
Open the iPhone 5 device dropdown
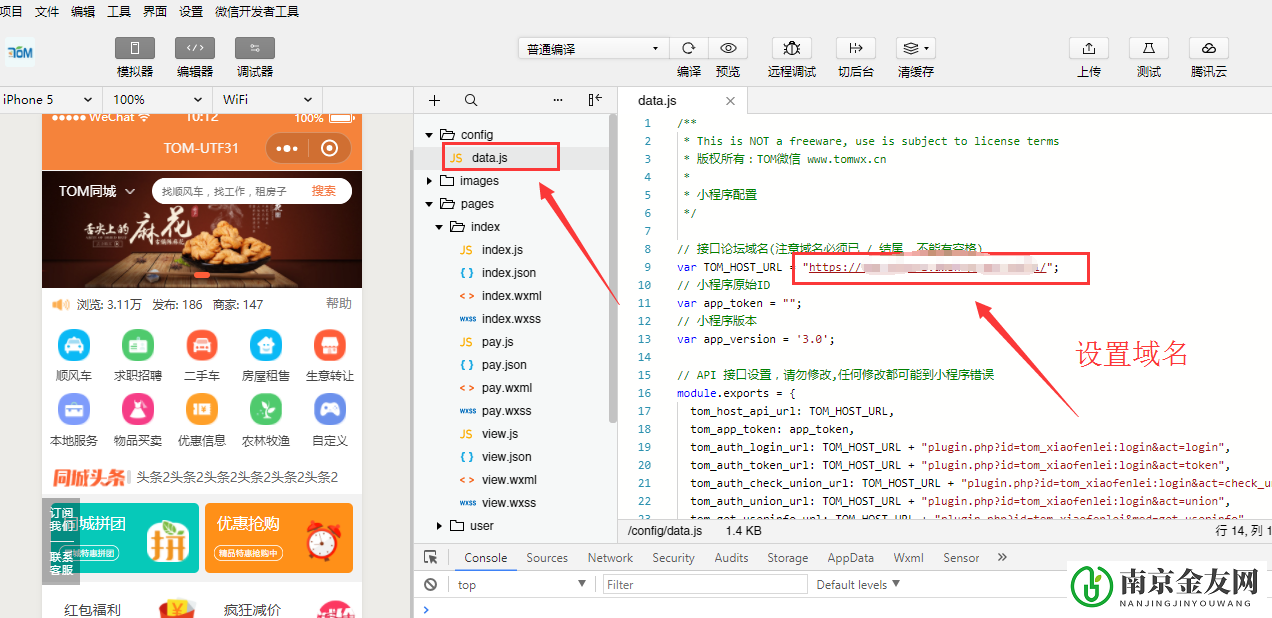[48, 100]
